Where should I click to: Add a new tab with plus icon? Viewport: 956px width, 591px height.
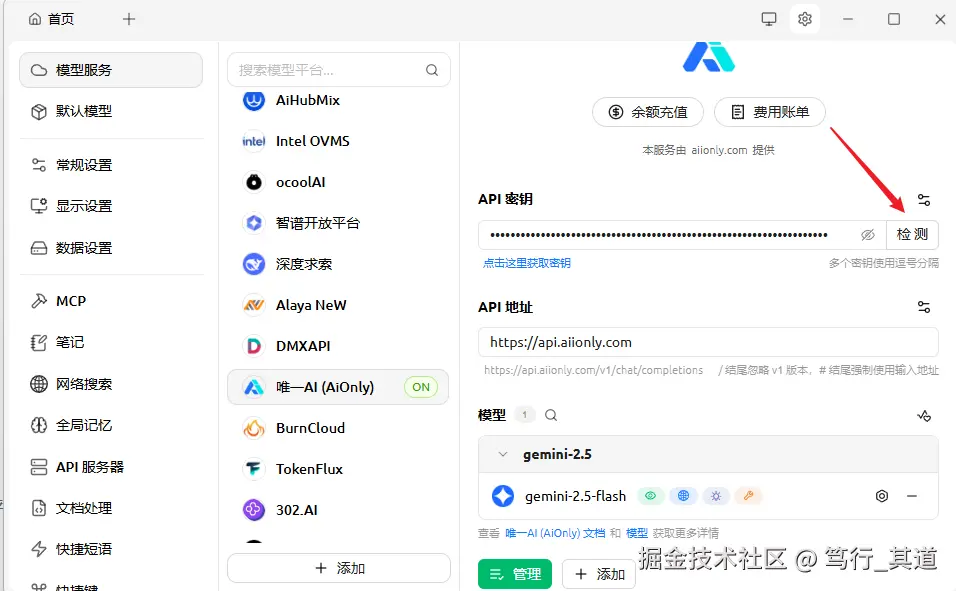(129, 19)
